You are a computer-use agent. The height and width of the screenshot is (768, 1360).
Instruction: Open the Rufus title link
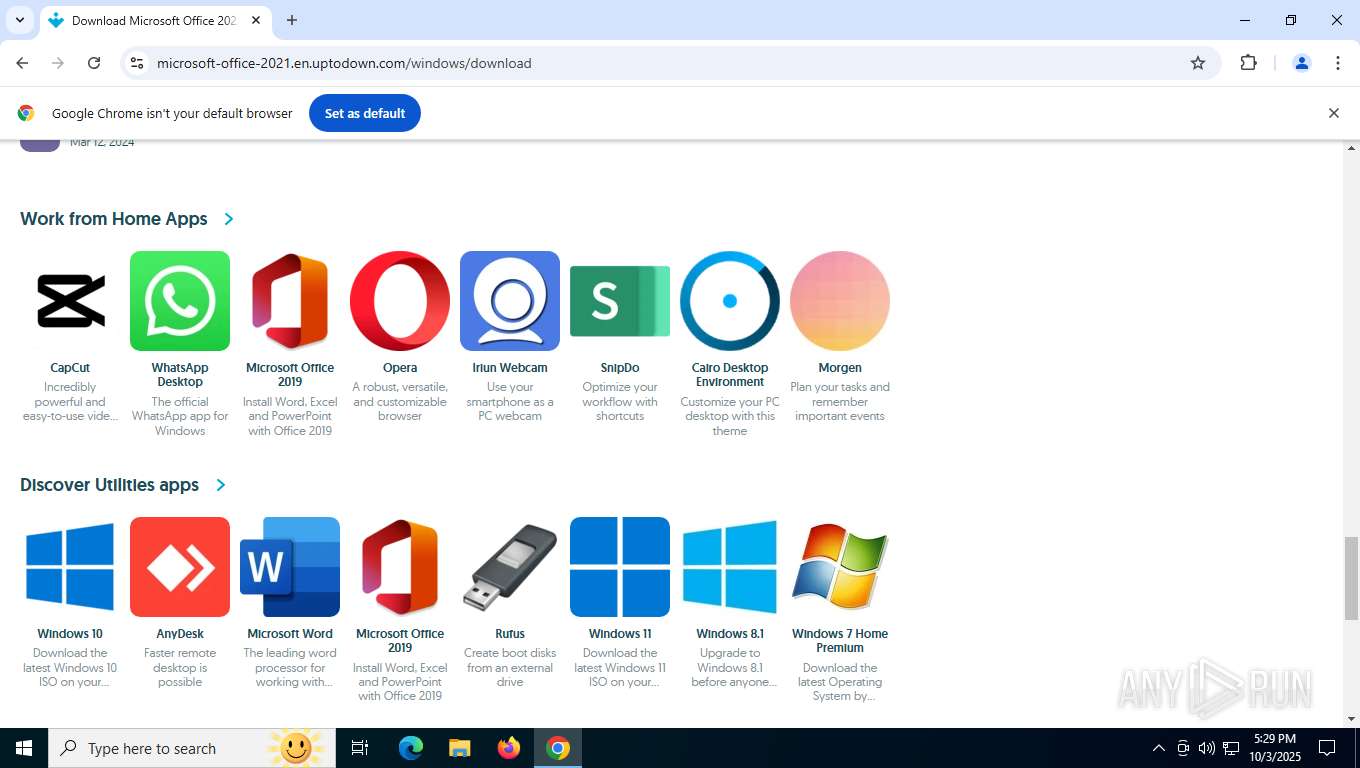pyautogui.click(x=510, y=634)
